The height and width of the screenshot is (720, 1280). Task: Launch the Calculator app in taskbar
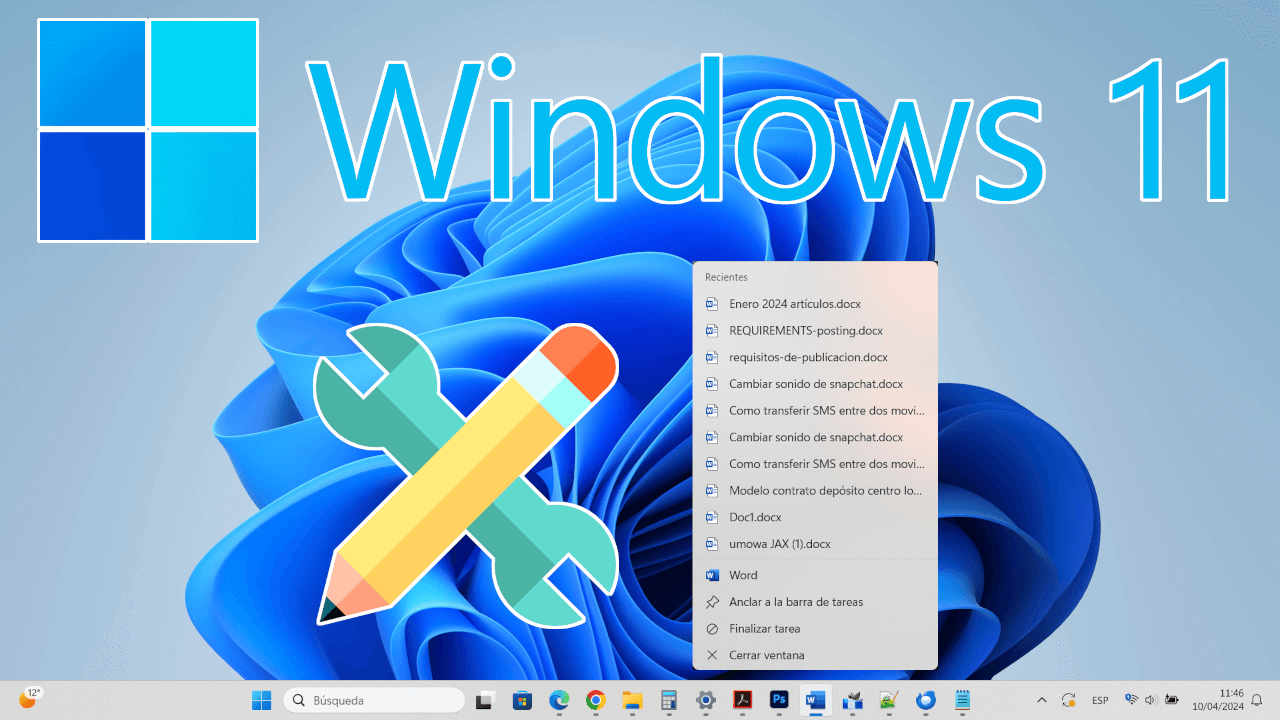click(669, 700)
